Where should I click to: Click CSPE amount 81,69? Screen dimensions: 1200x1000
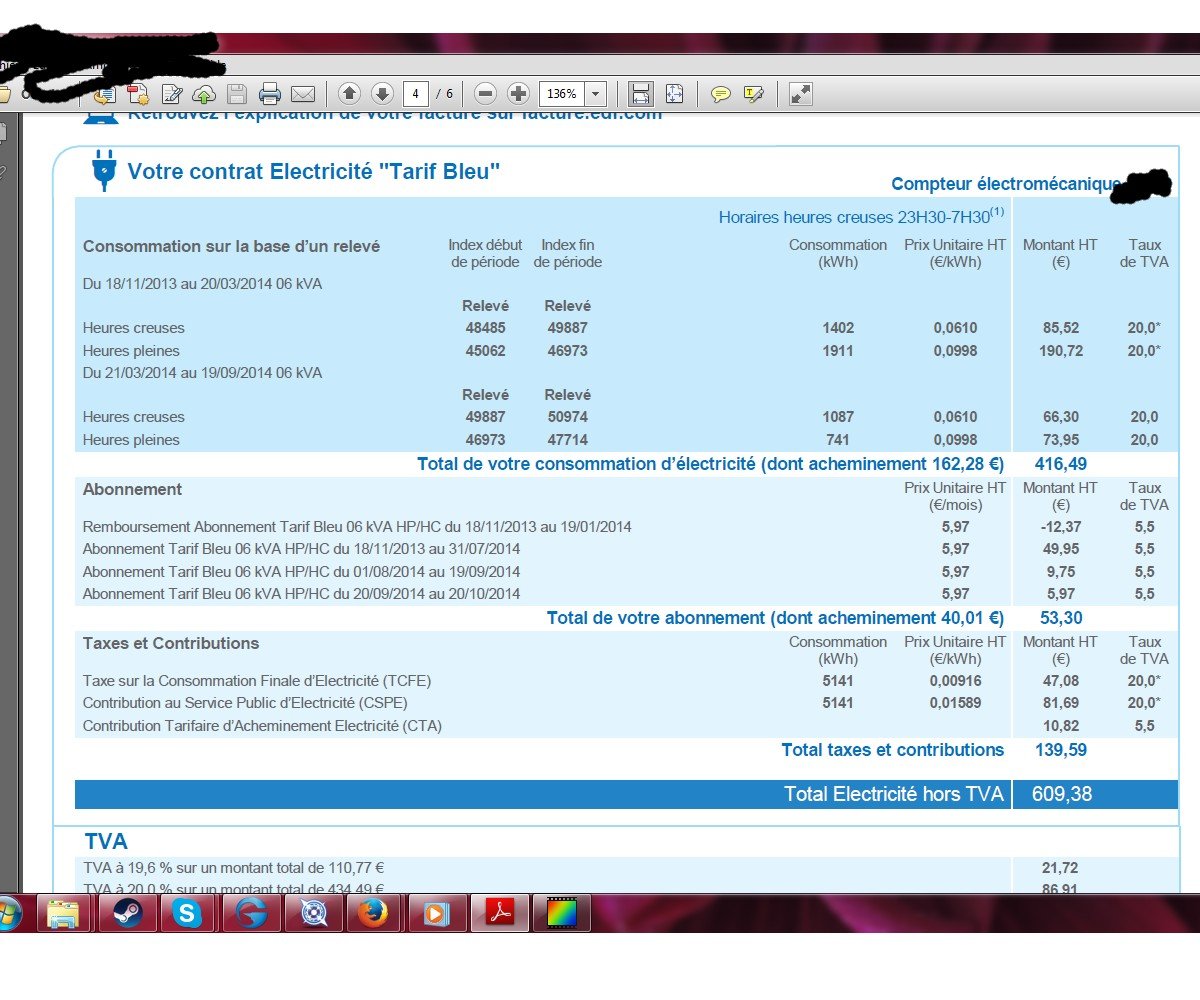tap(1061, 703)
